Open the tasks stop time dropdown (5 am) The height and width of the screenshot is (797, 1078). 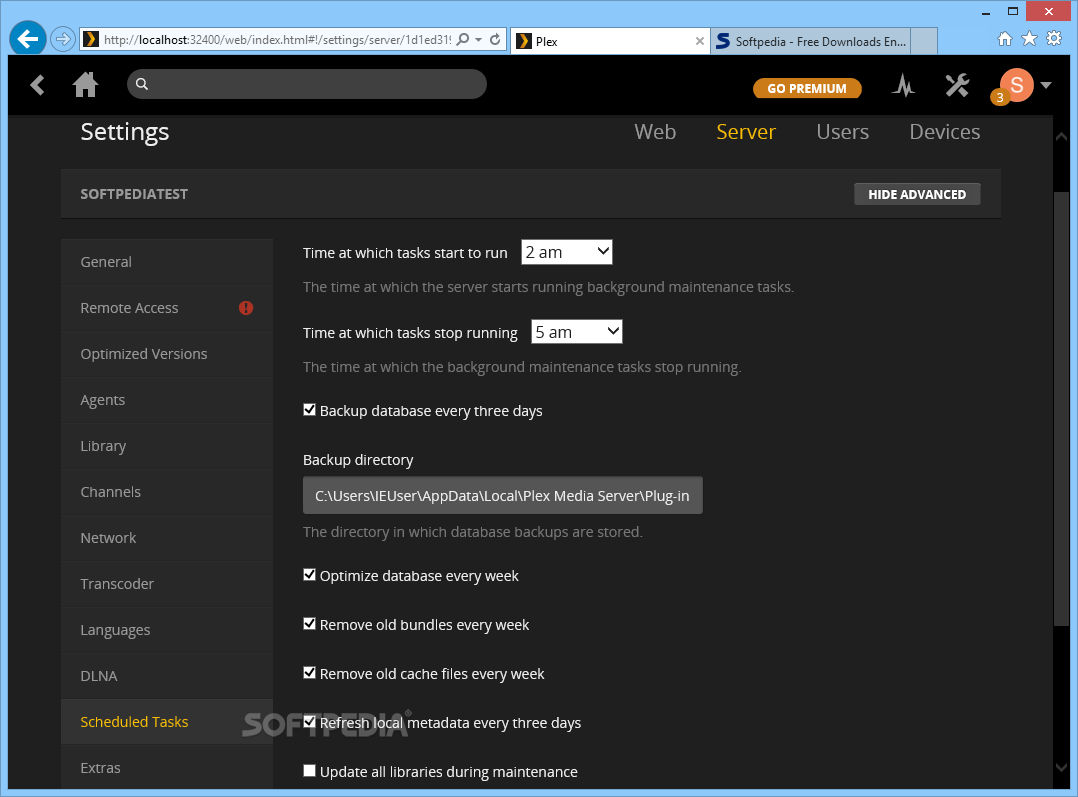pyautogui.click(x=577, y=332)
